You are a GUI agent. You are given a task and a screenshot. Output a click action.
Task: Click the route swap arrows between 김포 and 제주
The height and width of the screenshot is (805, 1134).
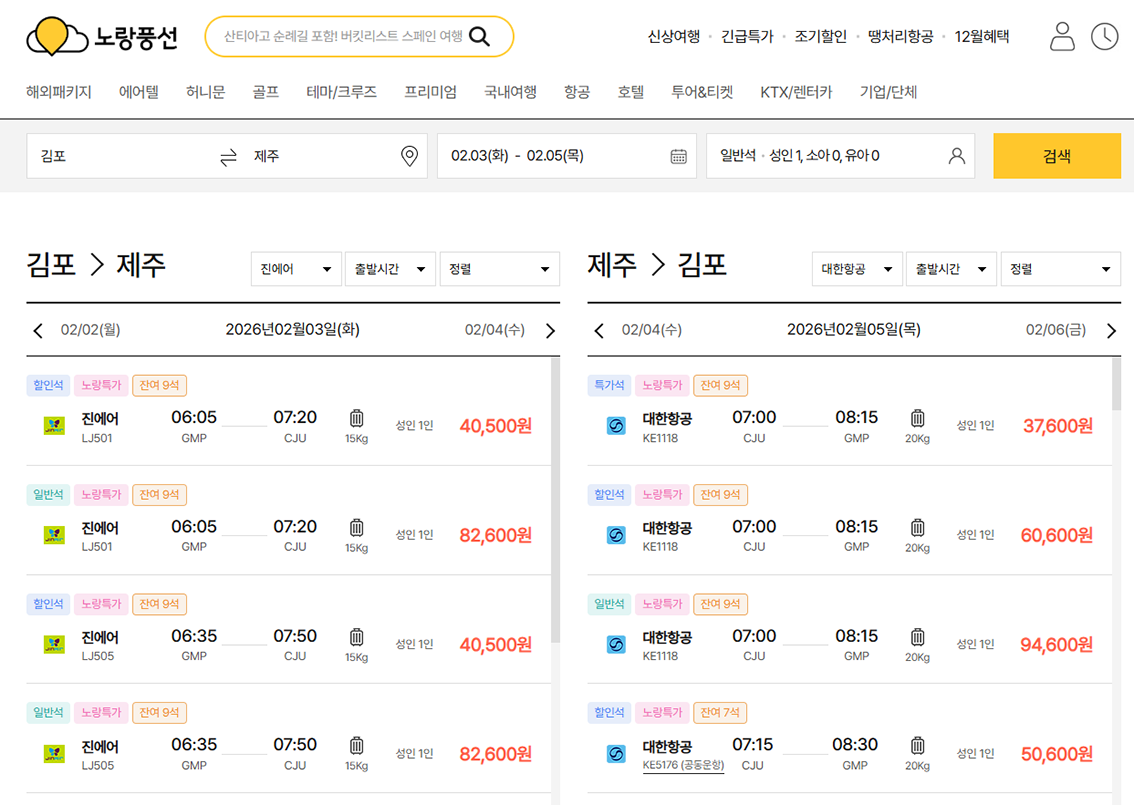(228, 156)
